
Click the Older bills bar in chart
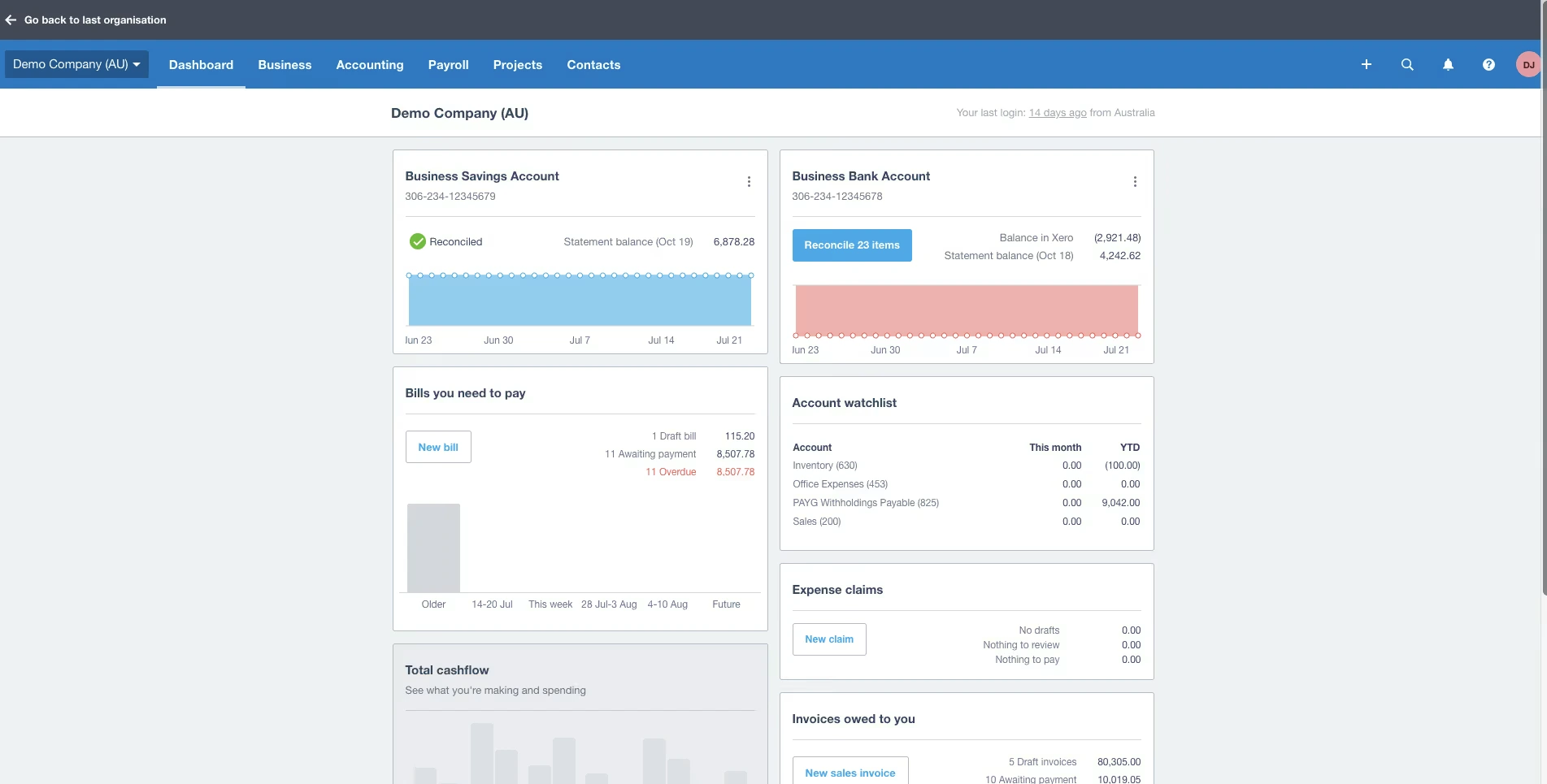click(x=433, y=548)
